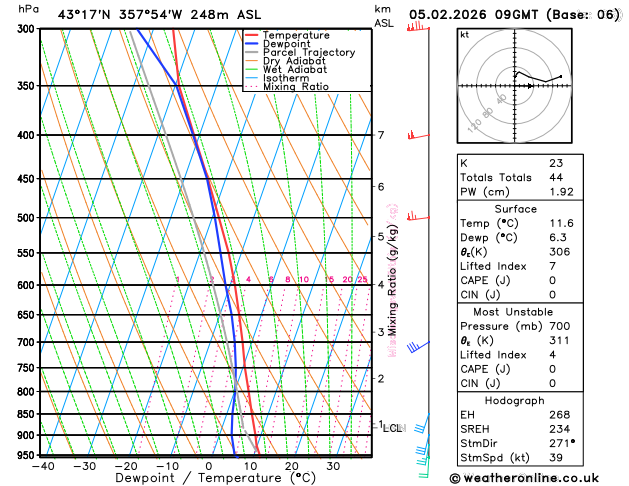
Task: Click the '120' ring label in hodograph
Action: pos(474,126)
